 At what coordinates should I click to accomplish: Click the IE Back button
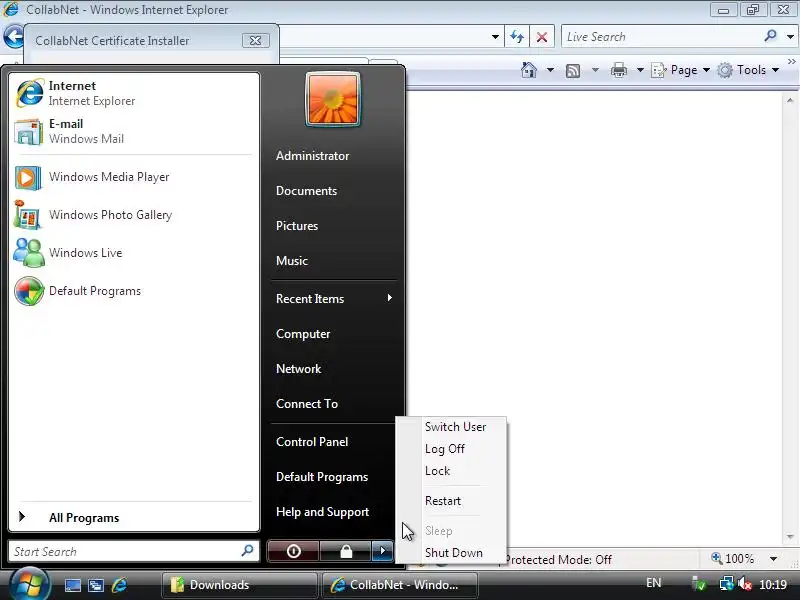point(13,37)
